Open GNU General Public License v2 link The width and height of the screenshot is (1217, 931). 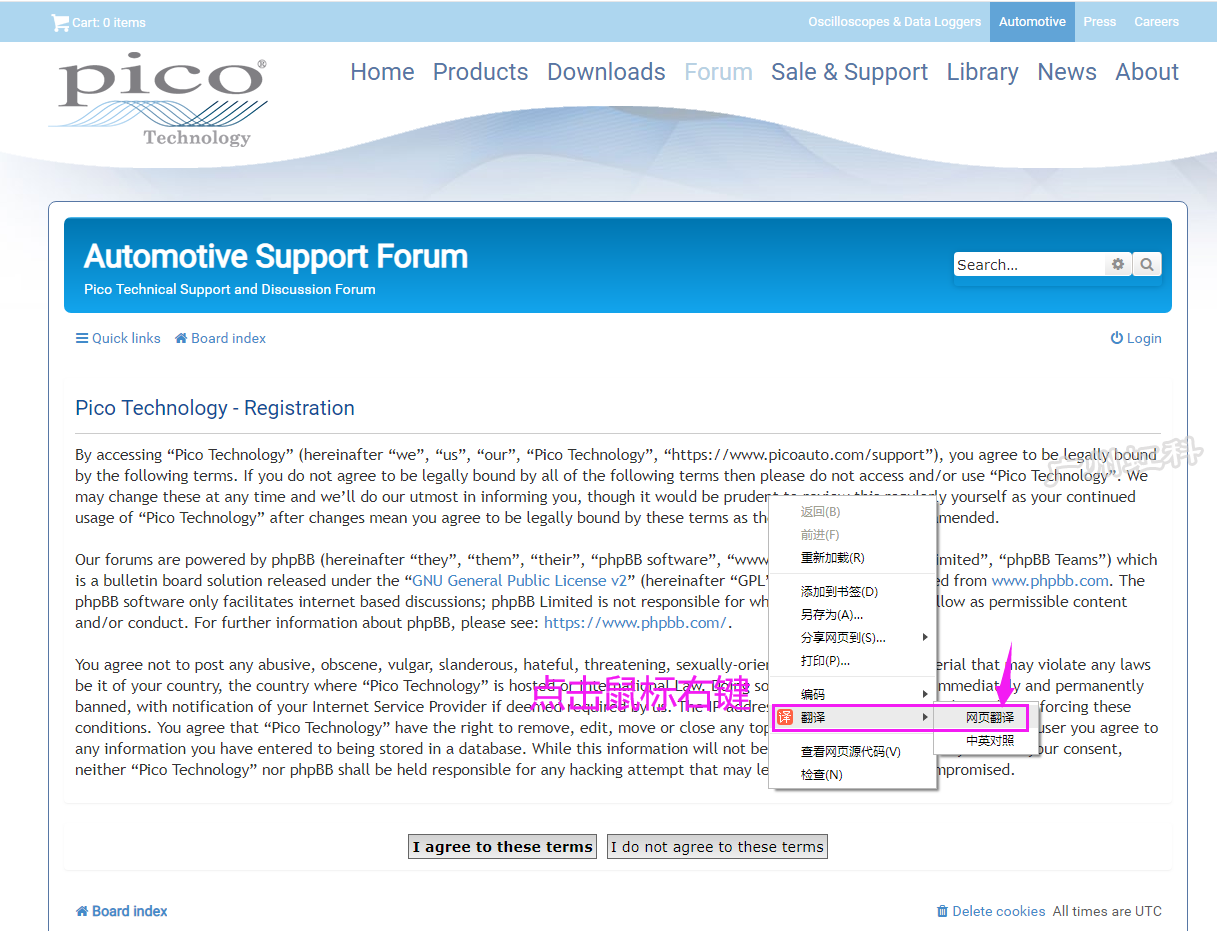pos(519,581)
